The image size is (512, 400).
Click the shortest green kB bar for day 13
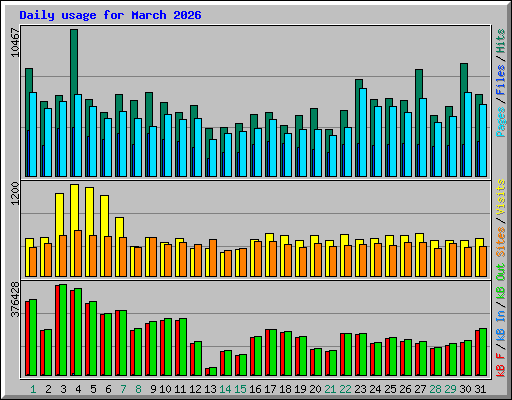(213, 371)
